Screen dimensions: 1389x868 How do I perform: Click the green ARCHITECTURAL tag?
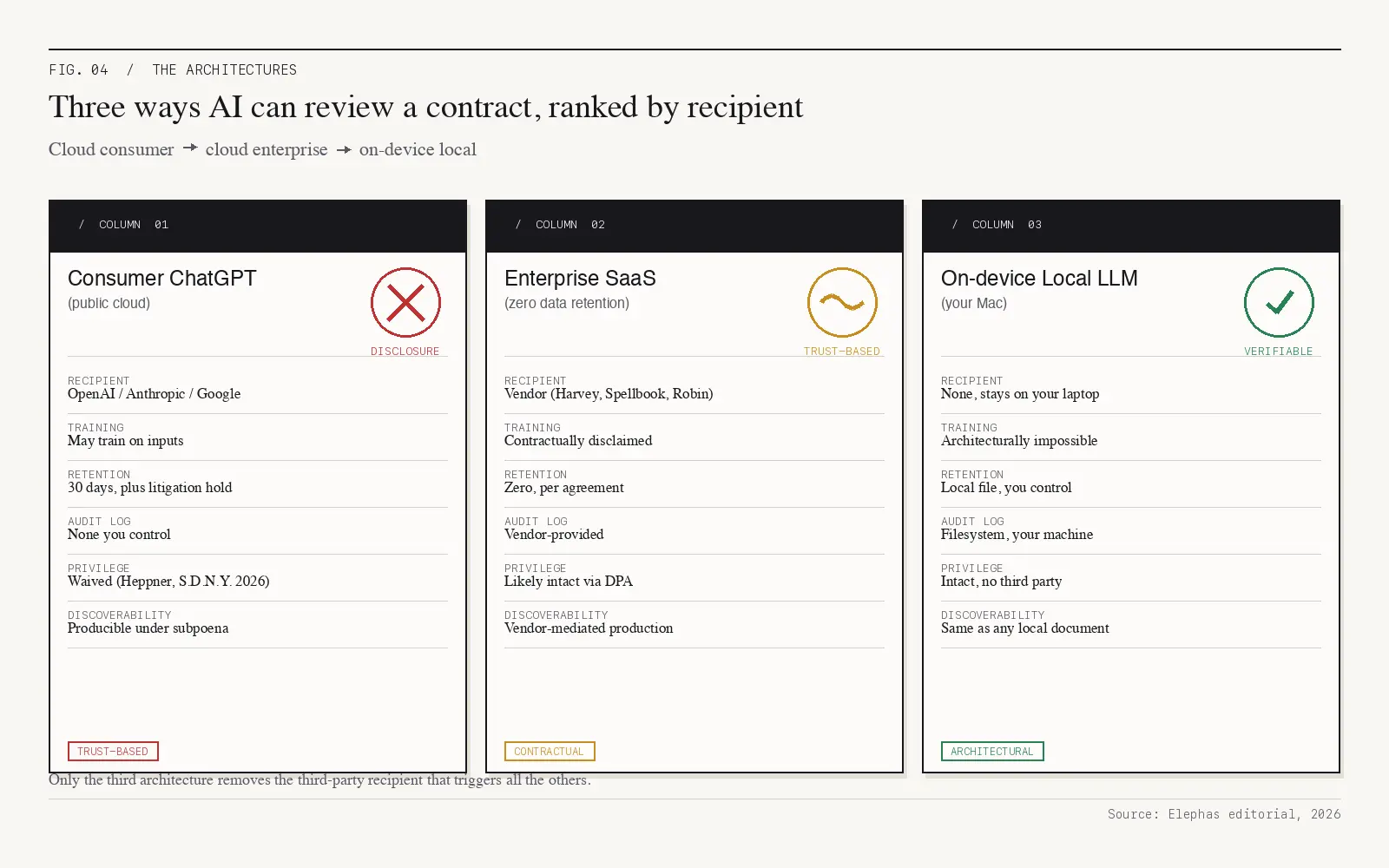point(992,752)
